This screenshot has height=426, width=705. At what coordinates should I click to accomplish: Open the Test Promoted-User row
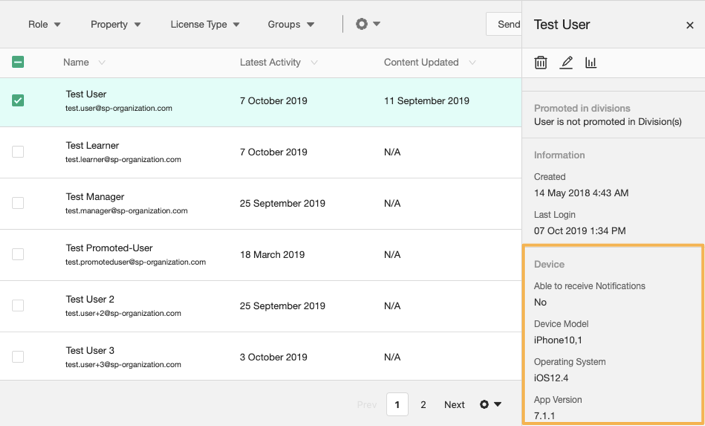[261, 255]
